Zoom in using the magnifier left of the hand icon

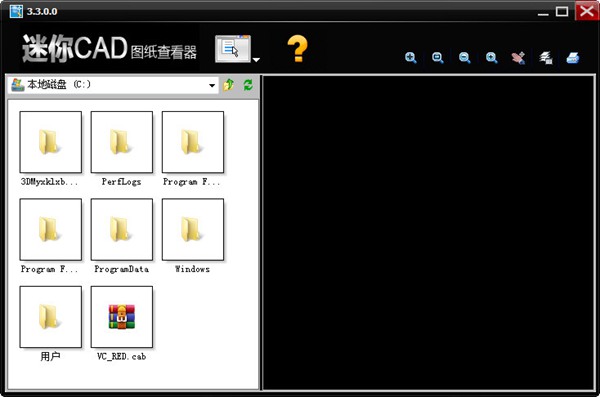492,58
